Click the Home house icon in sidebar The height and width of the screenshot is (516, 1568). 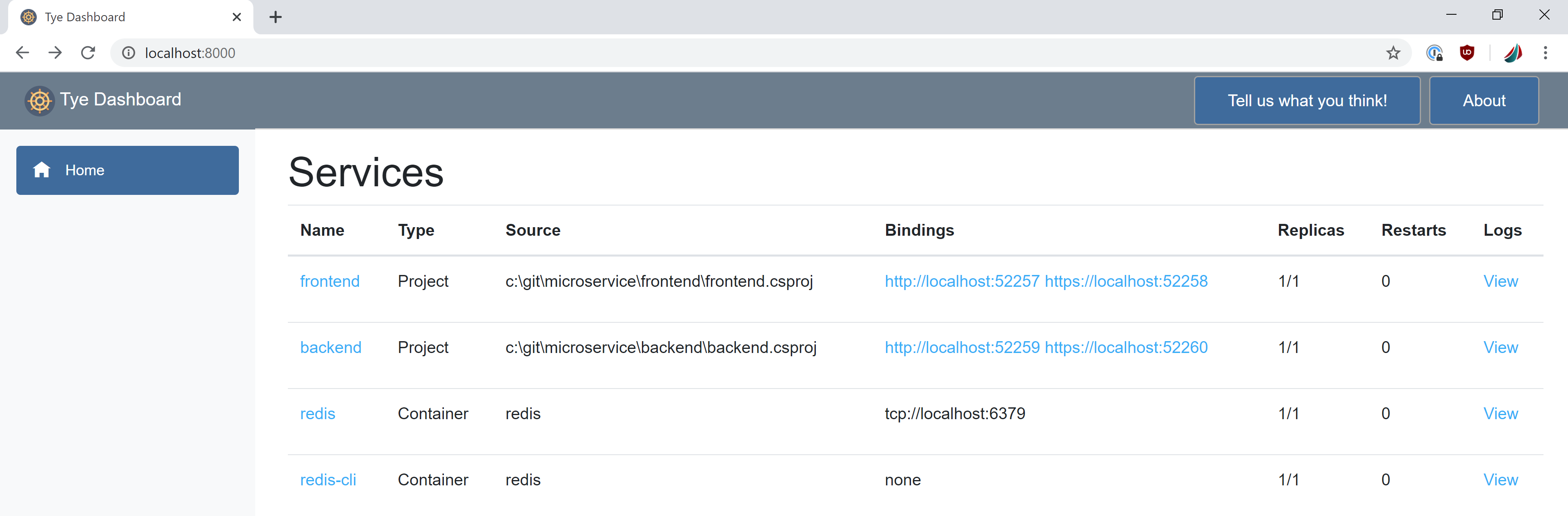41,170
